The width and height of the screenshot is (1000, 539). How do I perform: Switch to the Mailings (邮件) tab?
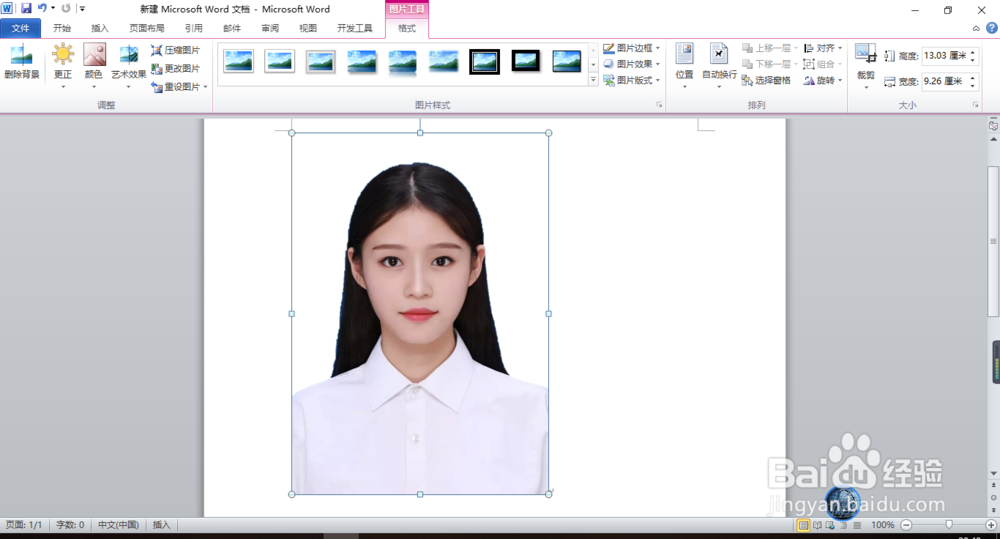(x=232, y=28)
